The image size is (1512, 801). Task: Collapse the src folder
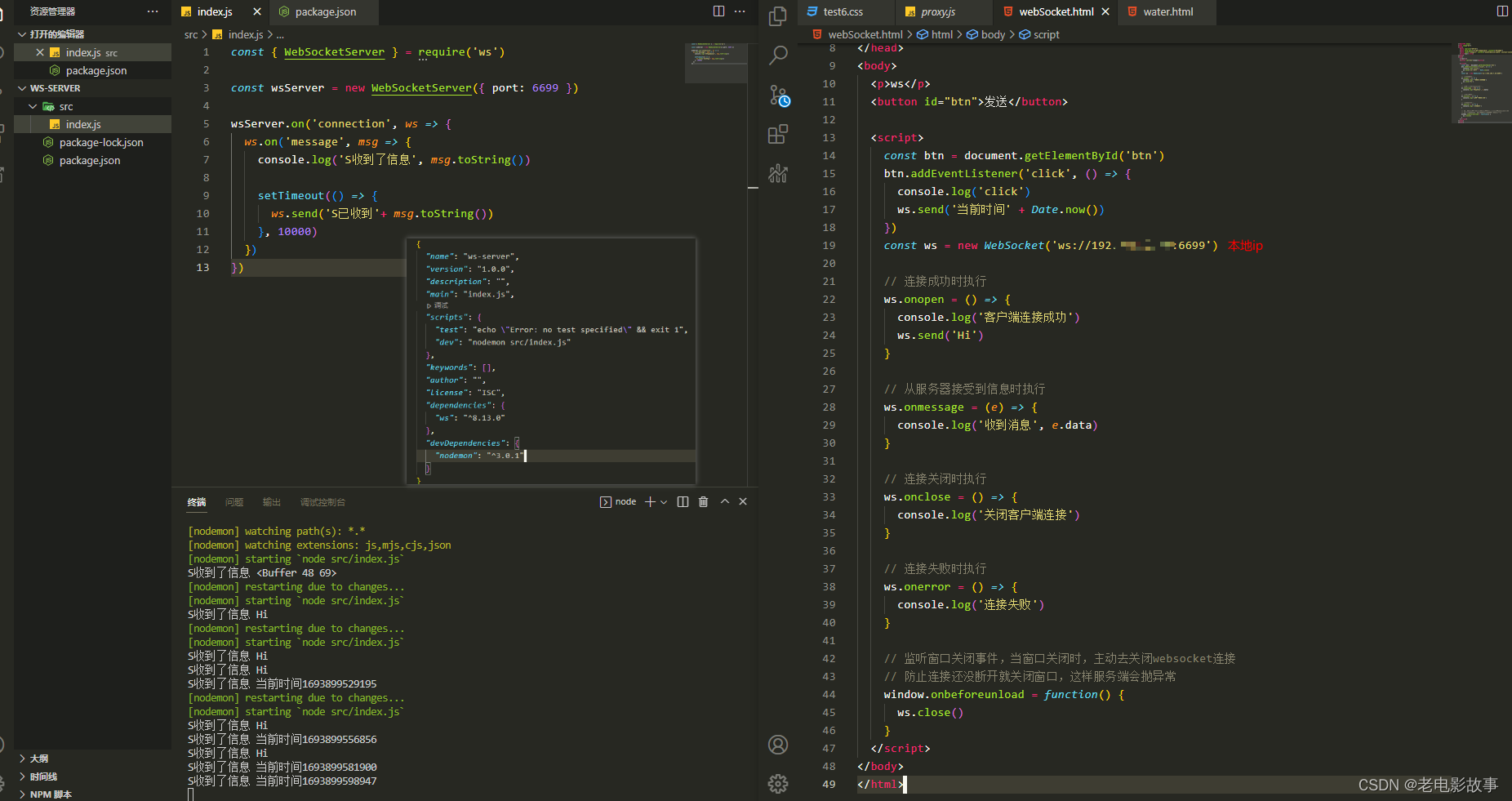coord(33,106)
